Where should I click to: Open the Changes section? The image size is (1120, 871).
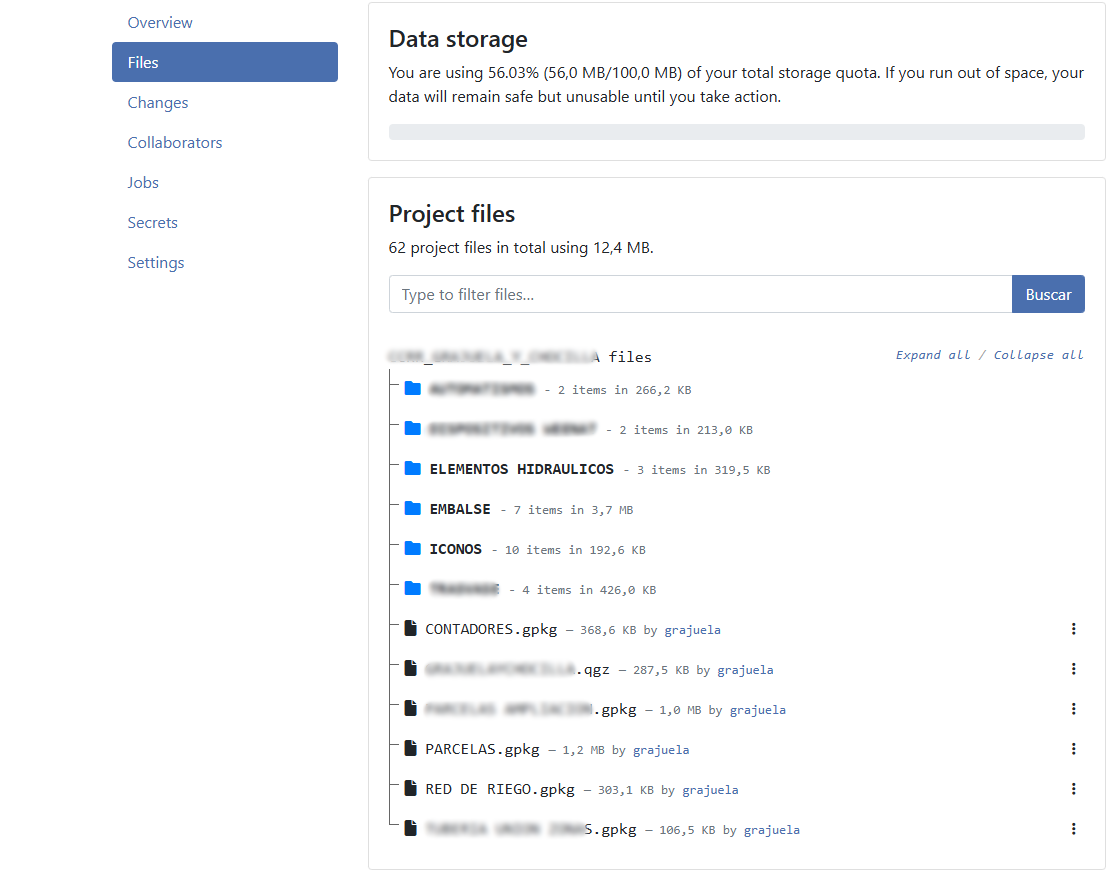pyautogui.click(x=224, y=102)
